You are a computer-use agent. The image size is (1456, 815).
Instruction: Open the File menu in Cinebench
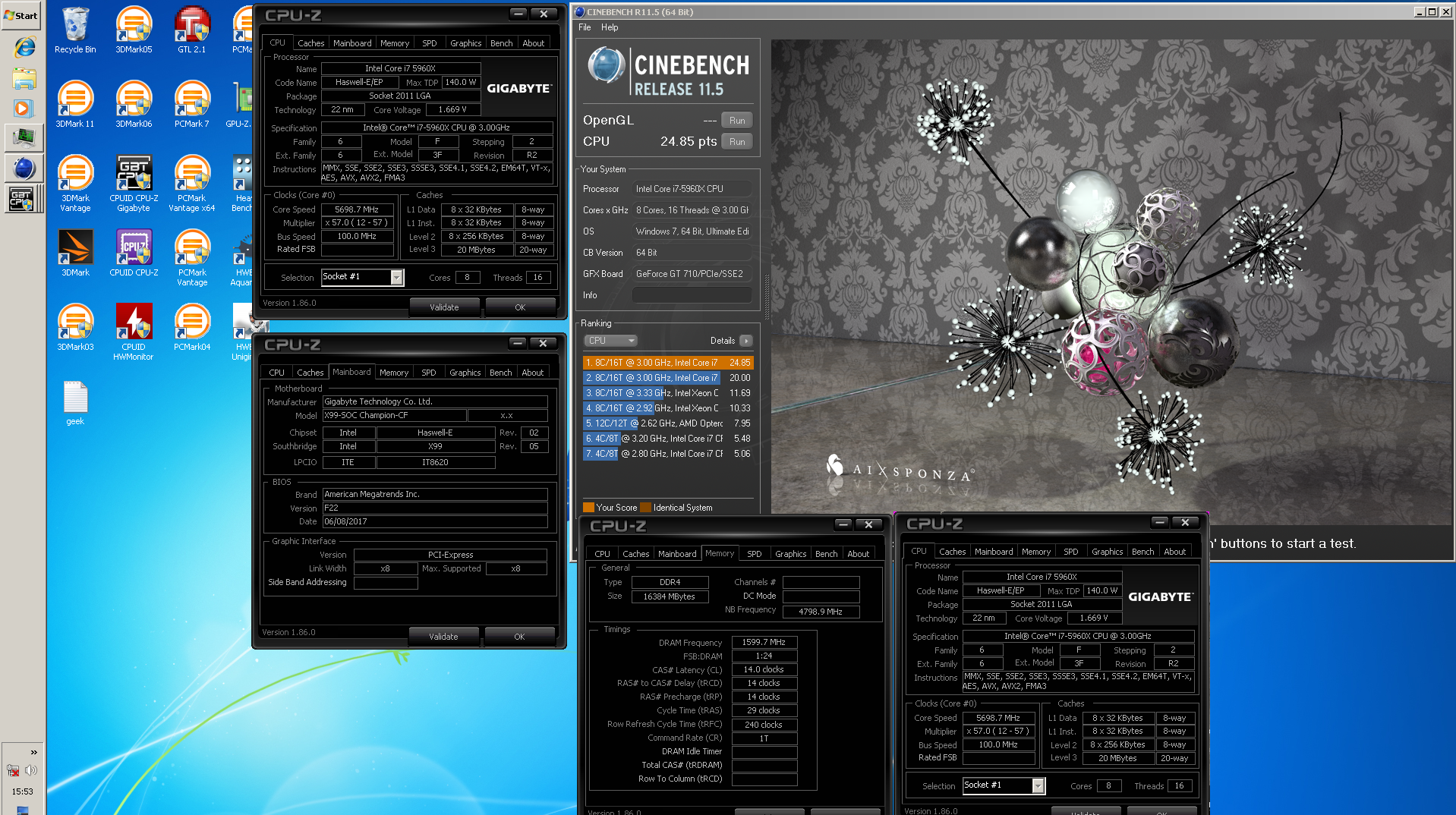click(x=585, y=27)
